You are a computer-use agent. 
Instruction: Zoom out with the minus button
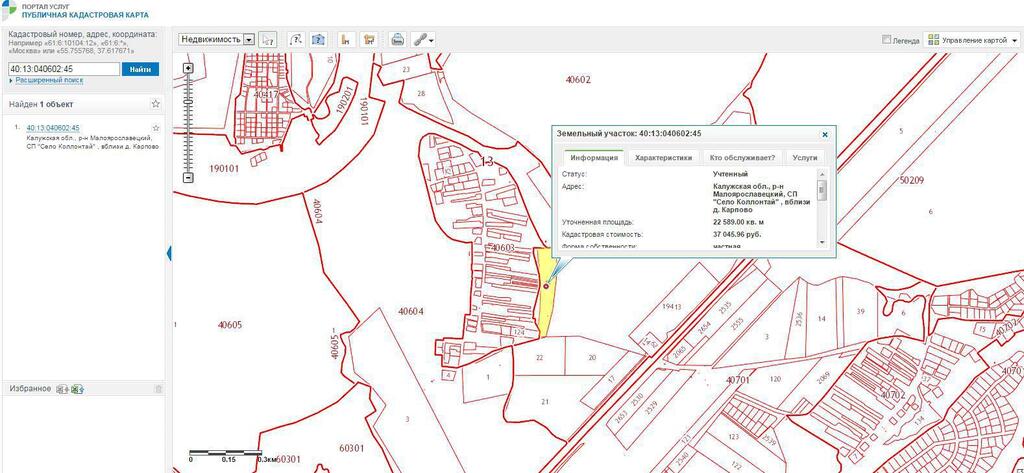click(189, 178)
